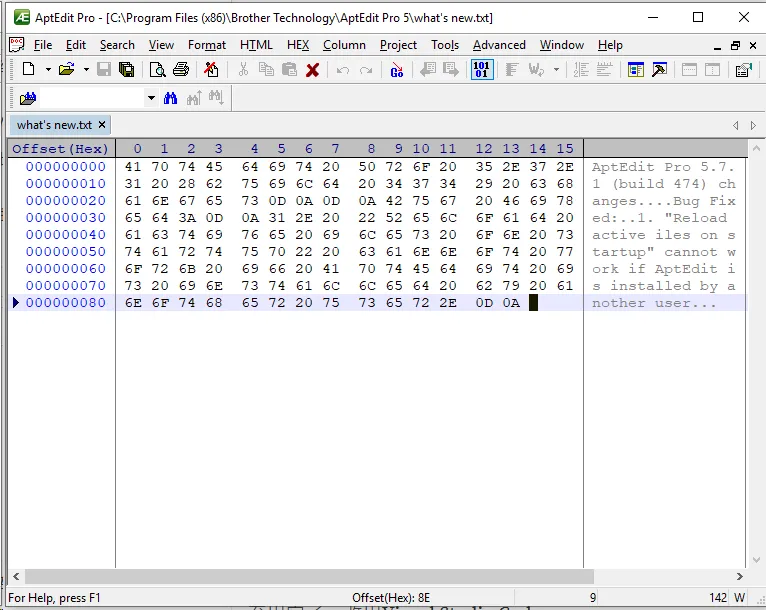The height and width of the screenshot is (610, 766).
Task: Toggle the line numbers icon
Action: [x=581, y=69]
